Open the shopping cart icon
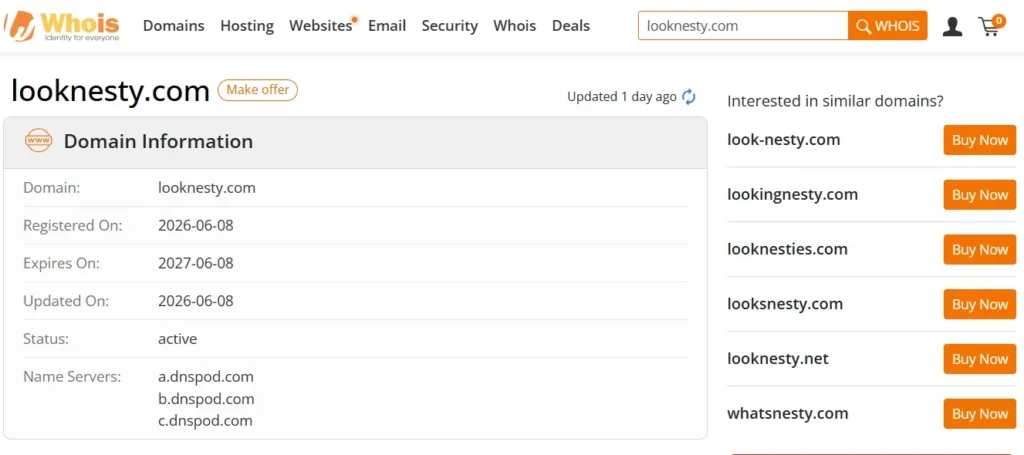 point(991,25)
